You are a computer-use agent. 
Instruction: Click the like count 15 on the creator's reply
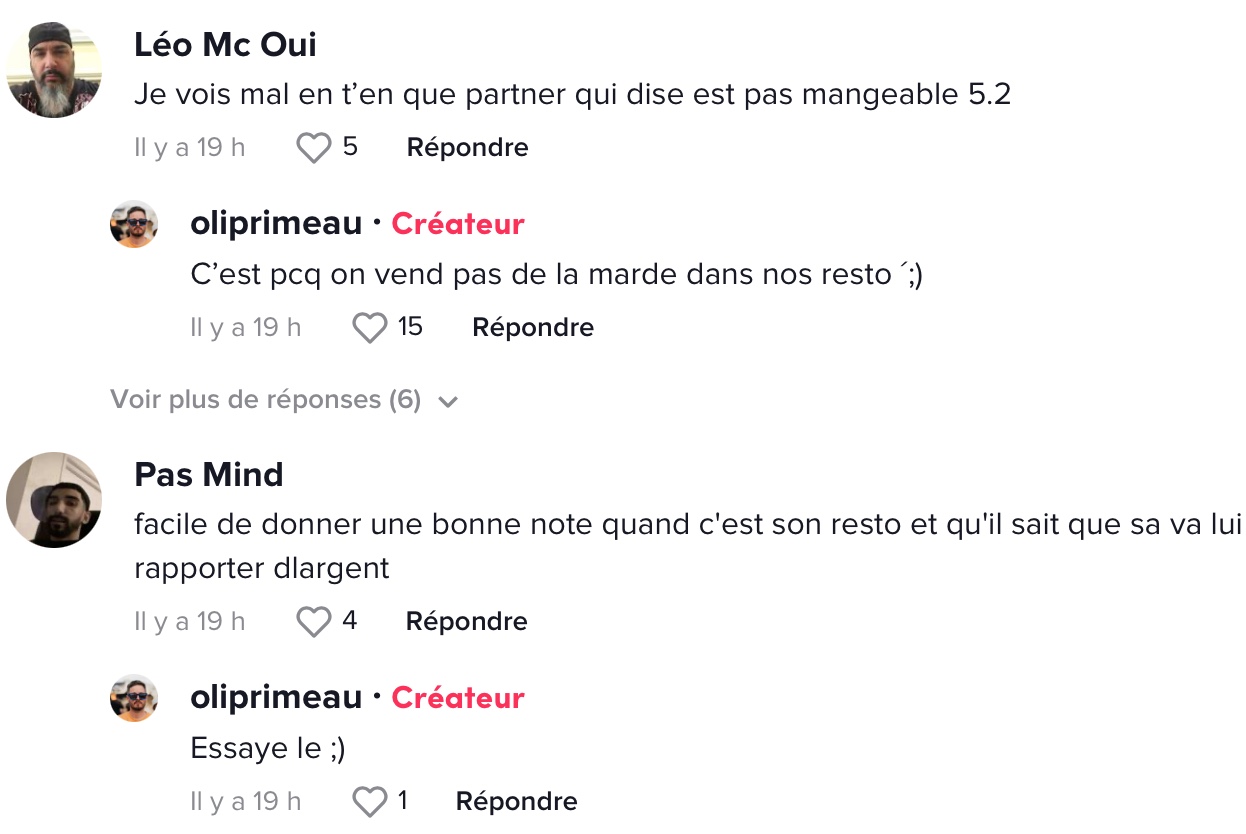tap(410, 327)
